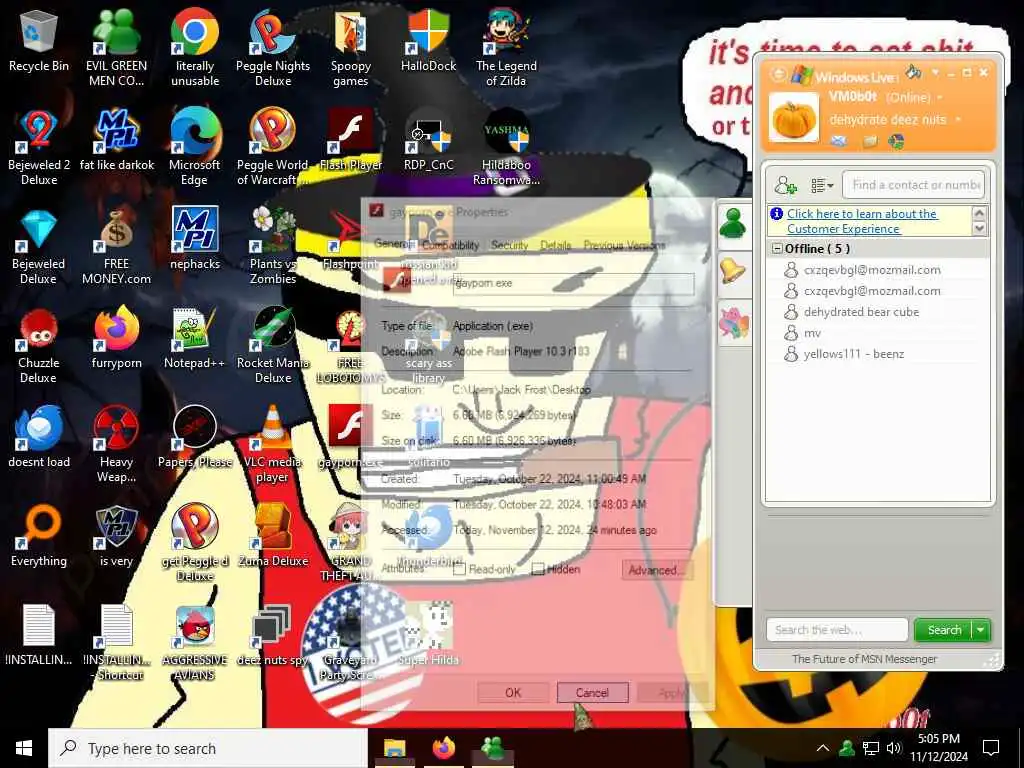Open the dropdown arrow beside Search button
This screenshot has height=768, width=1024.
[980, 630]
